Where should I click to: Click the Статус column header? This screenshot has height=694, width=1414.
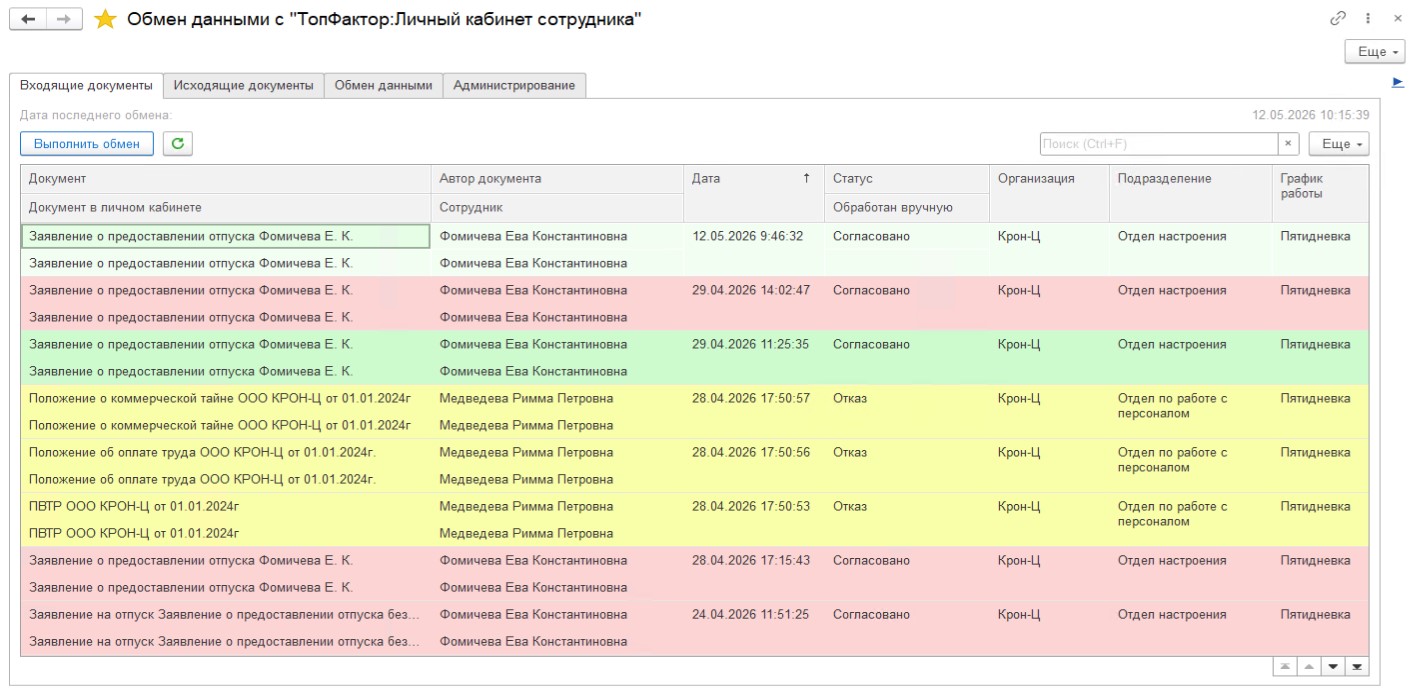click(906, 179)
